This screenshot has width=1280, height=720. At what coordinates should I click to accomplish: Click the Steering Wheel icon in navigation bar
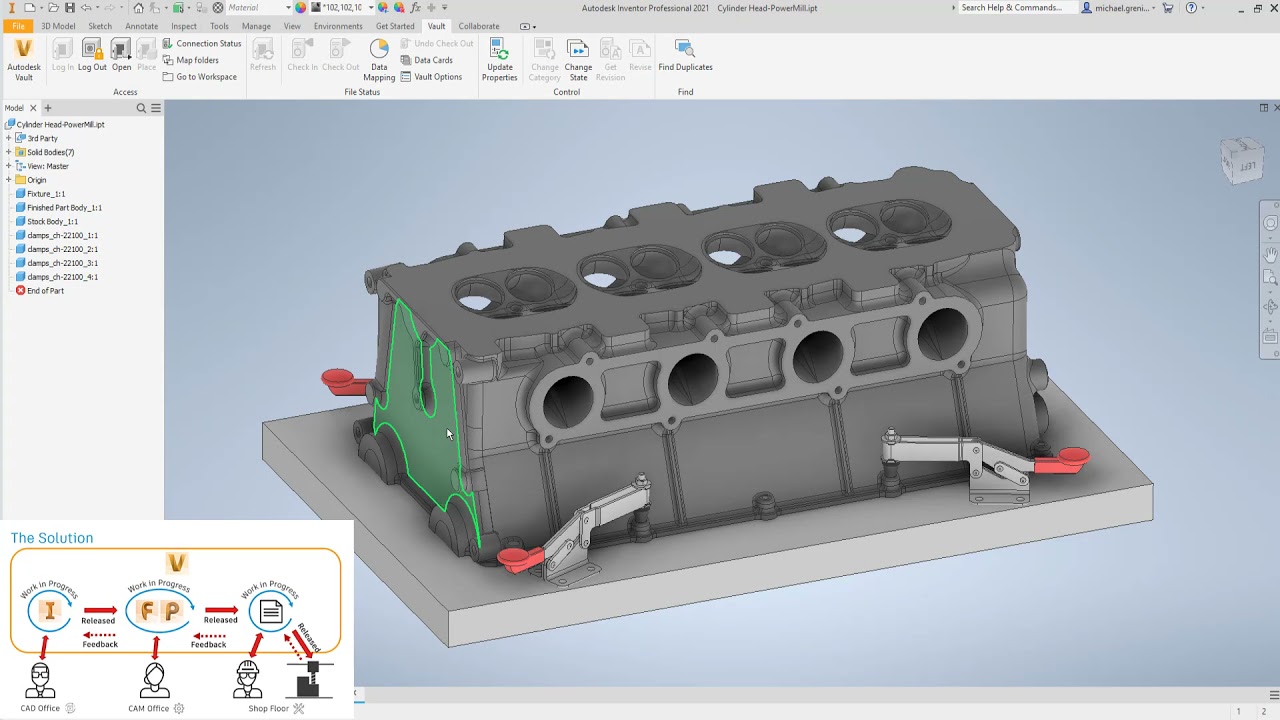1270,223
